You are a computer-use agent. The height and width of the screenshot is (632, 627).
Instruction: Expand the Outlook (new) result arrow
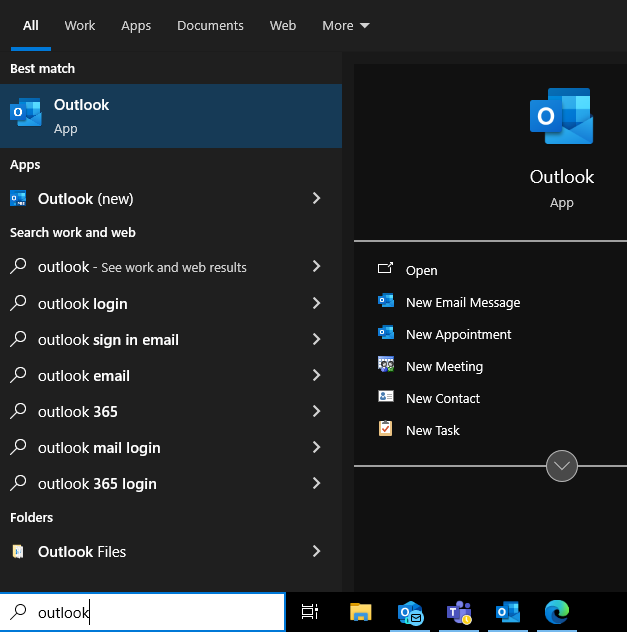[316, 199]
